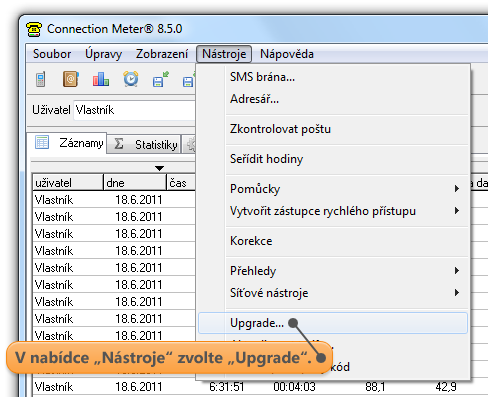Click the Uživatel field showing Vlastník

134,110
